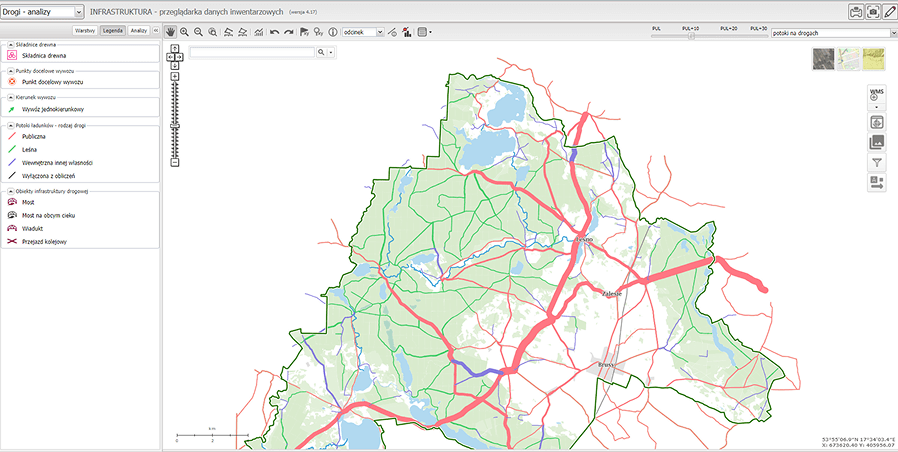Image resolution: width=898 pixels, height=452 pixels.
Task: Open the filter funnel tool
Action: coord(876,162)
